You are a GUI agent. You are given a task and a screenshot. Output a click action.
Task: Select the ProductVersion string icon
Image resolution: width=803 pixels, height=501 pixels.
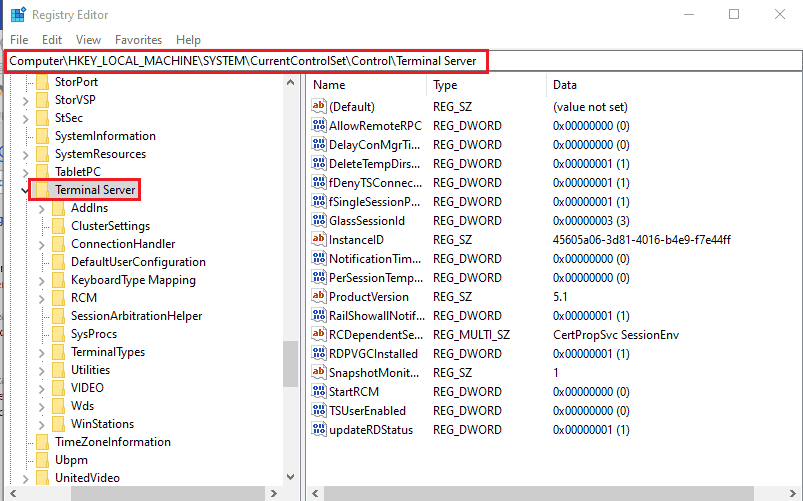[x=319, y=296]
